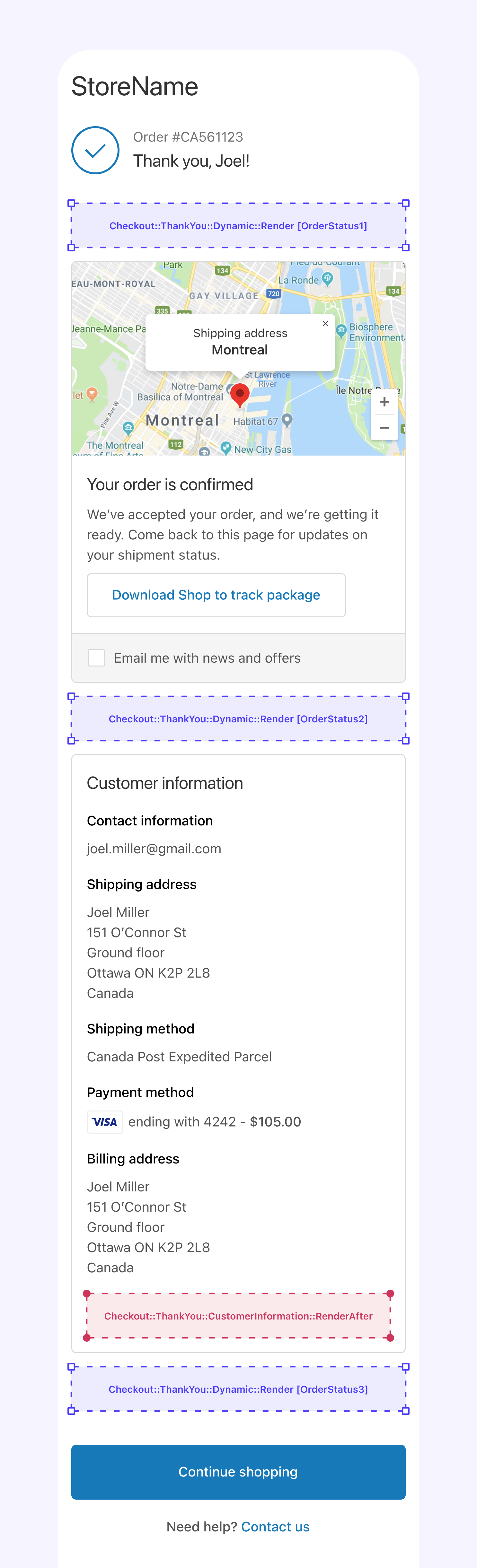Select the OrderStatus2 dynamic render placeholder
This screenshot has width=477, height=1568.
coord(238,719)
